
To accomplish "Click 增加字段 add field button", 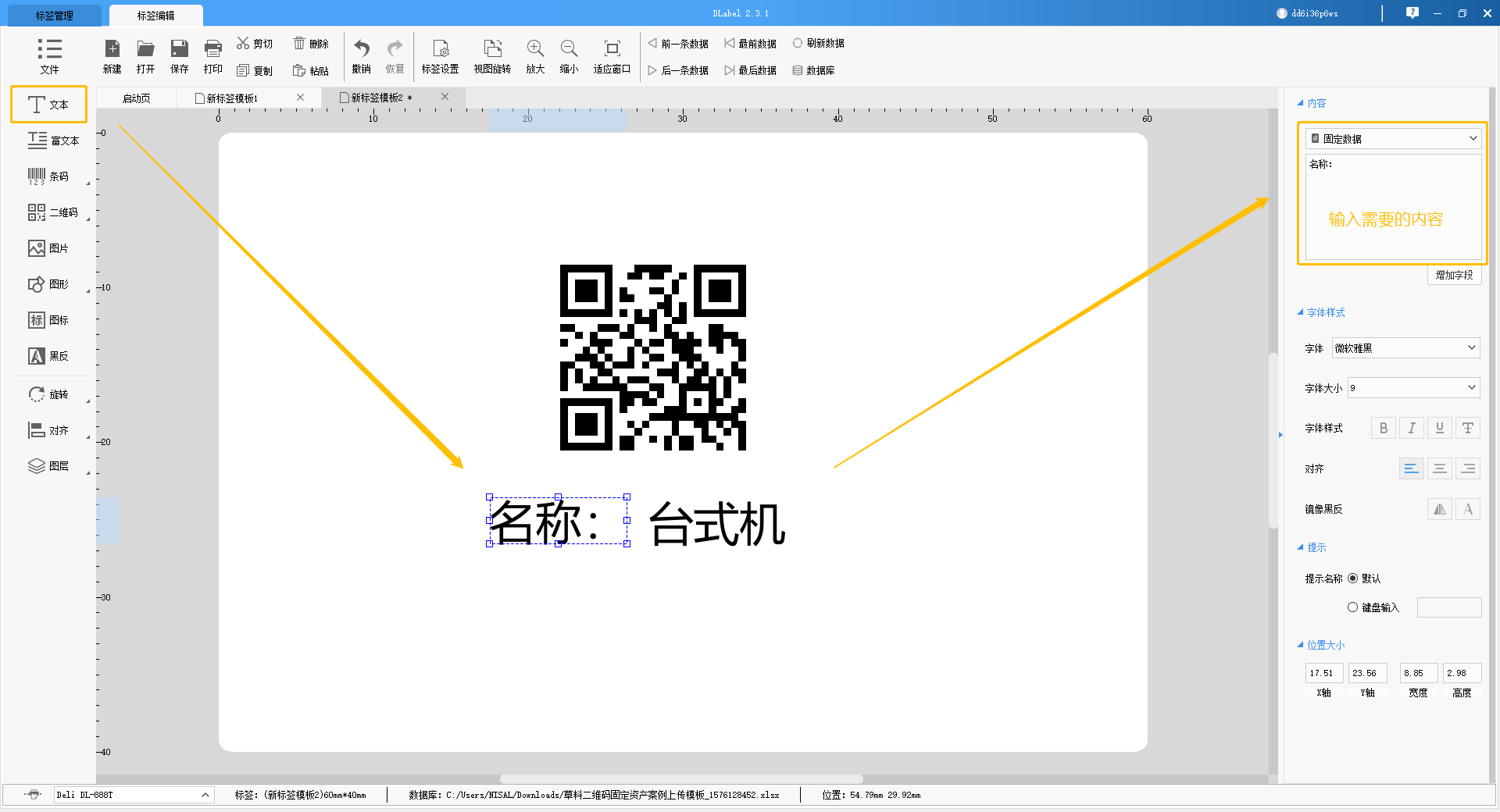I will coord(1454,275).
